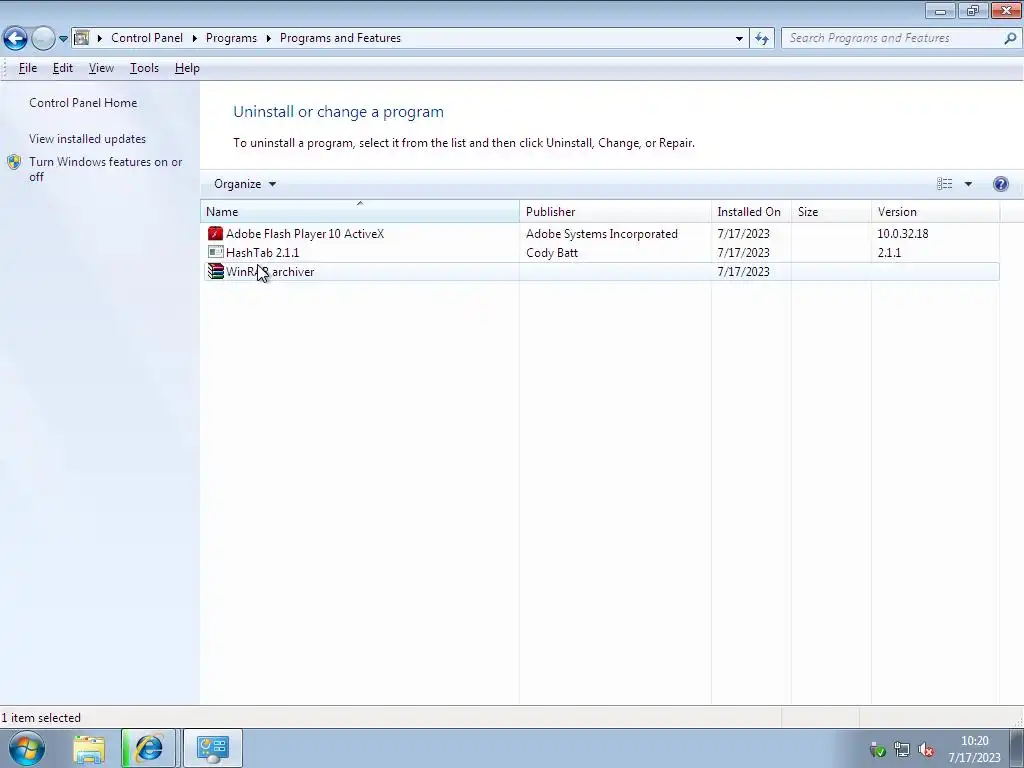The width and height of the screenshot is (1024, 768).
Task: Click the Control Panel icon in address bar
Action: click(82, 38)
